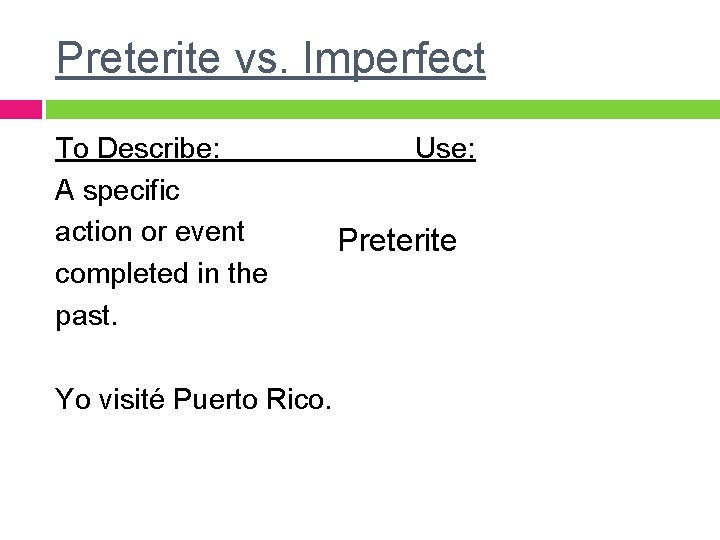Click the word "Rico." in the example
This screenshot has height=540, width=720.
pyautogui.click(x=300, y=400)
